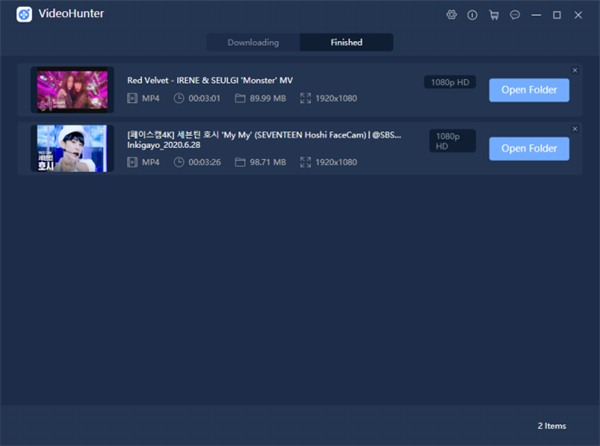The height and width of the screenshot is (446, 600).
Task: Click MP4 format icon in SEVENTEEN Hoshi row
Action: [x=132, y=162]
